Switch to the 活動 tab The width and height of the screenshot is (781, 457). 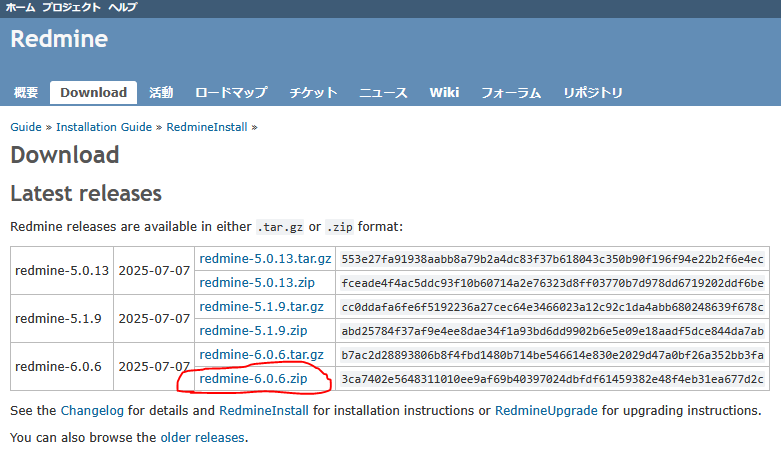[161, 93]
